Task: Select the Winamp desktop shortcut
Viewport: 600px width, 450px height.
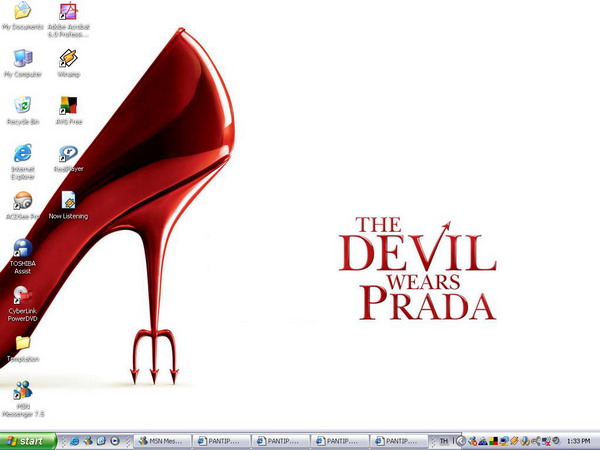Action: pos(68,64)
